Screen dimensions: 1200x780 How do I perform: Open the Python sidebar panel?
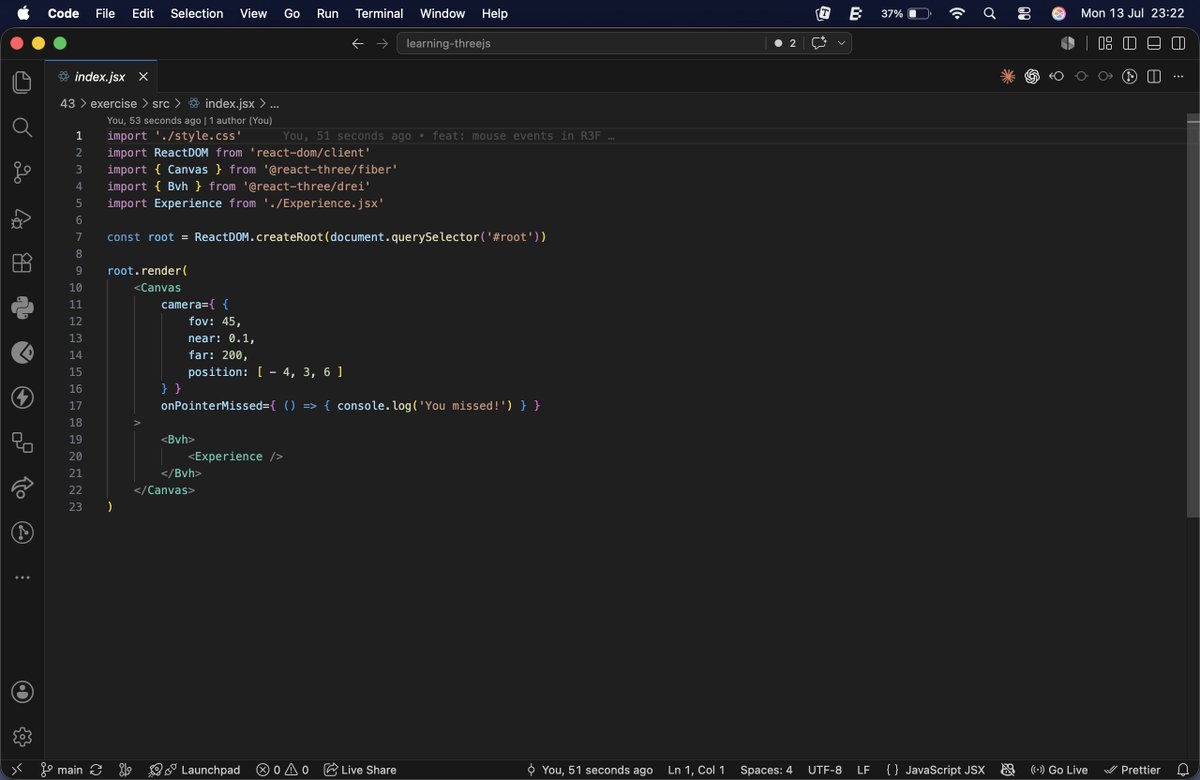[22, 307]
